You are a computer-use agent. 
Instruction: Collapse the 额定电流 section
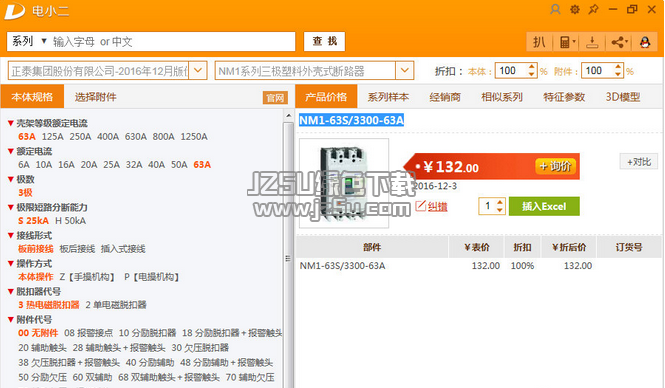pyautogui.click(x=11, y=151)
